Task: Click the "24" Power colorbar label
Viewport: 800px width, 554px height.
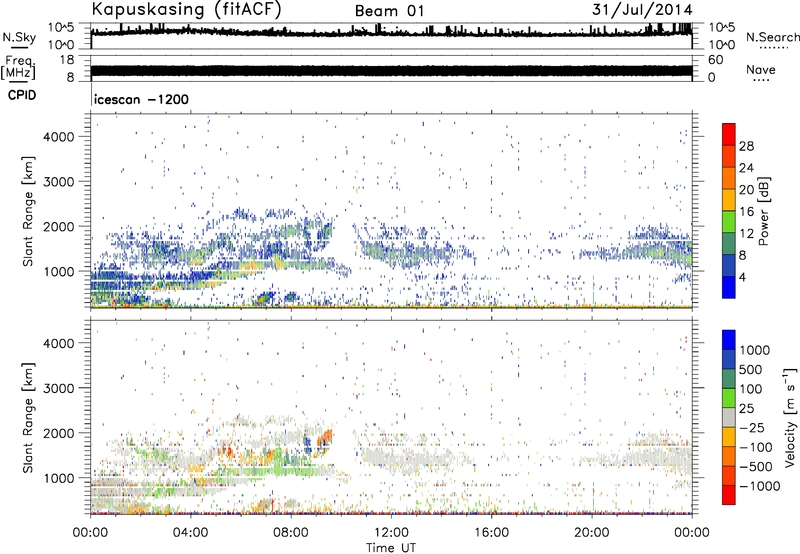Action: (746, 168)
